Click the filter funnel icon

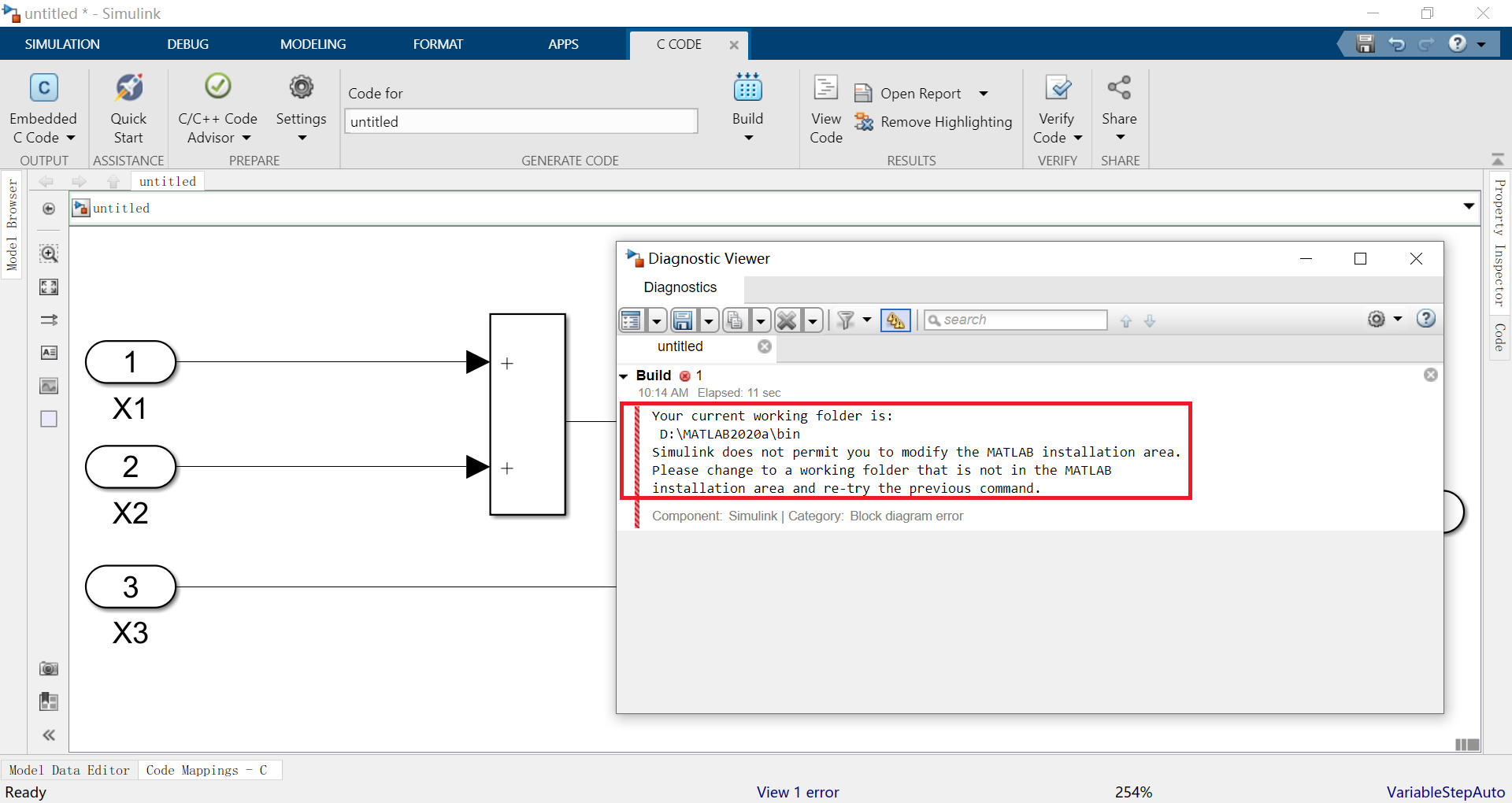coord(846,320)
